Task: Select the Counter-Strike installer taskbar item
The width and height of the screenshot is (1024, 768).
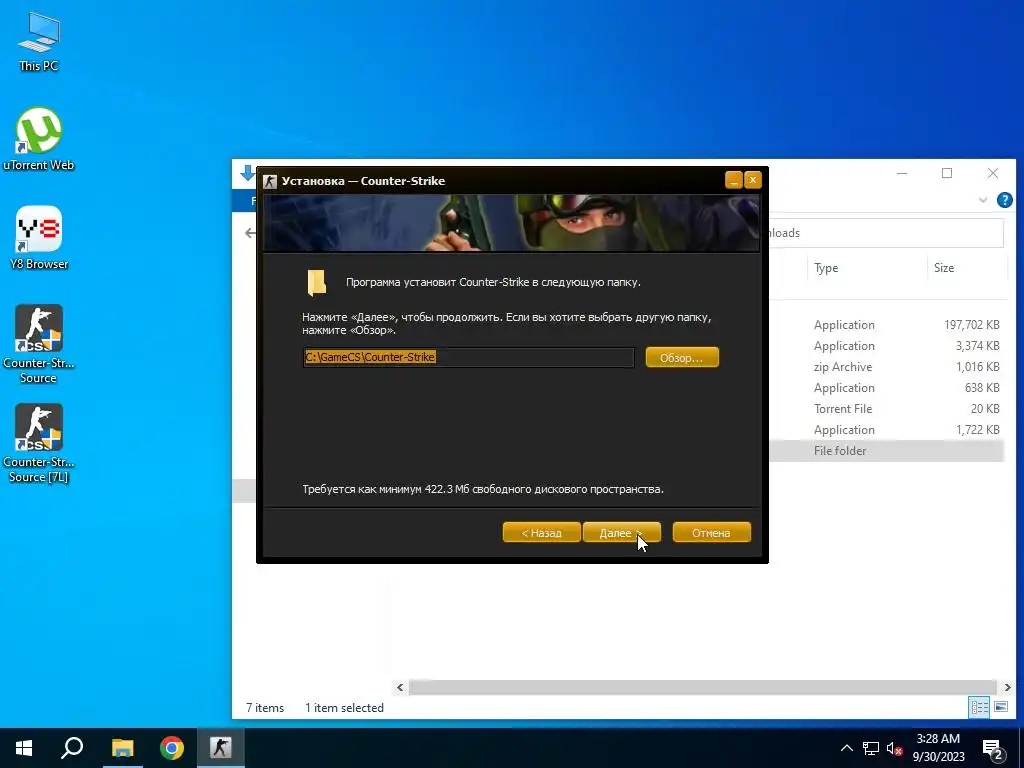Action: tap(221, 748)
